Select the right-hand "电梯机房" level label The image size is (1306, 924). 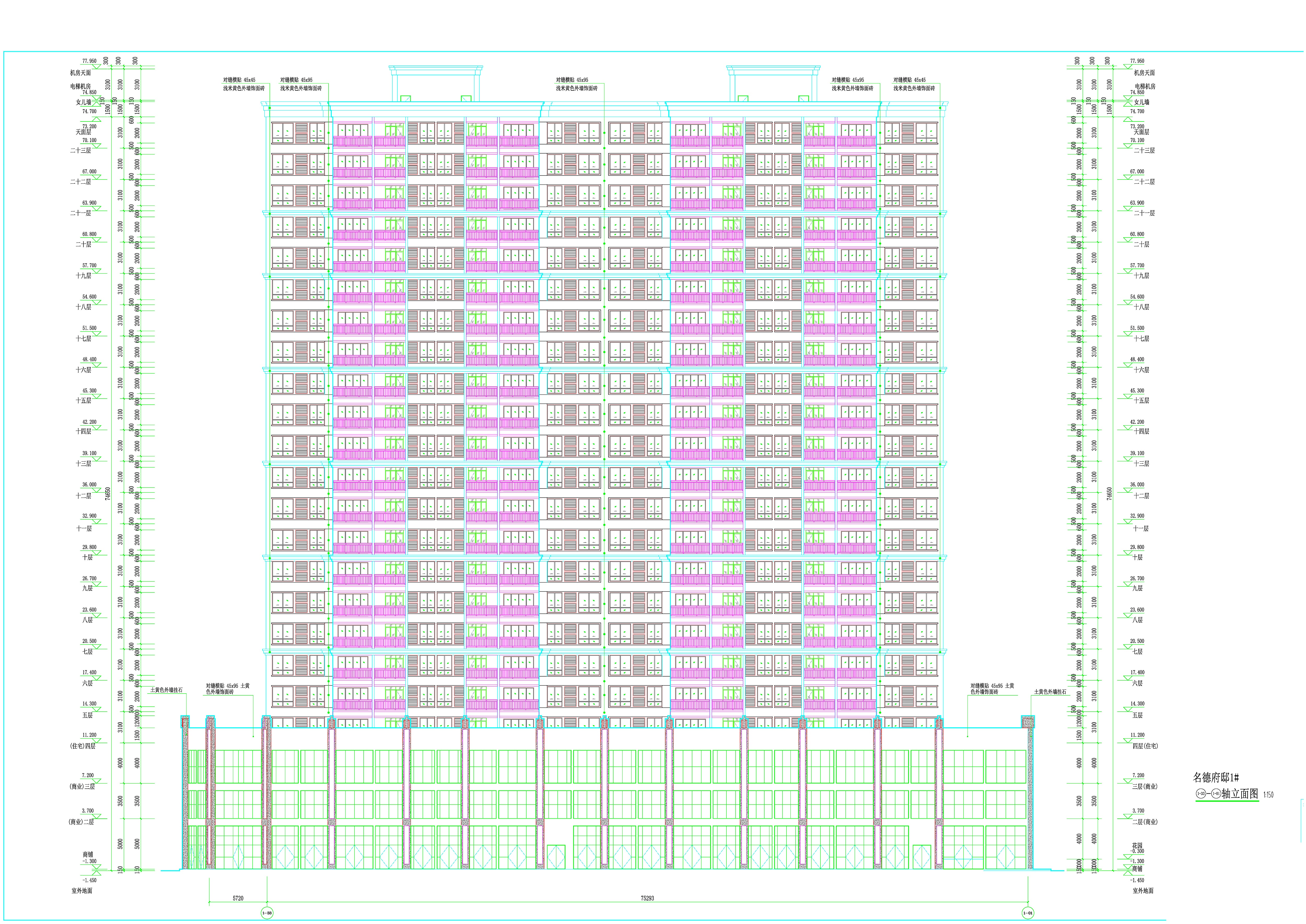1145,86
